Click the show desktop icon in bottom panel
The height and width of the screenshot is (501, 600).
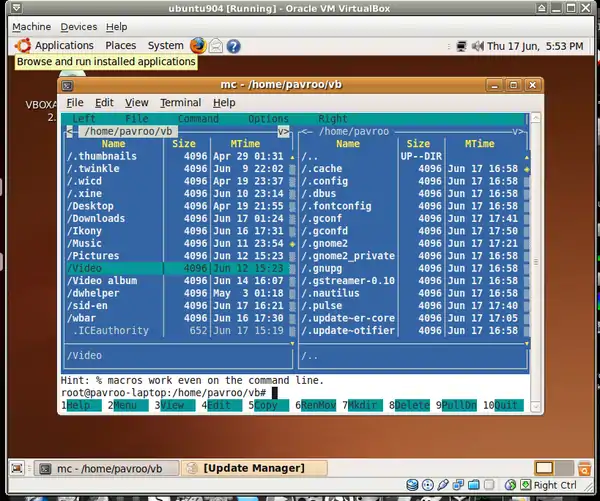pyautogui.click(x=19, y=468)
